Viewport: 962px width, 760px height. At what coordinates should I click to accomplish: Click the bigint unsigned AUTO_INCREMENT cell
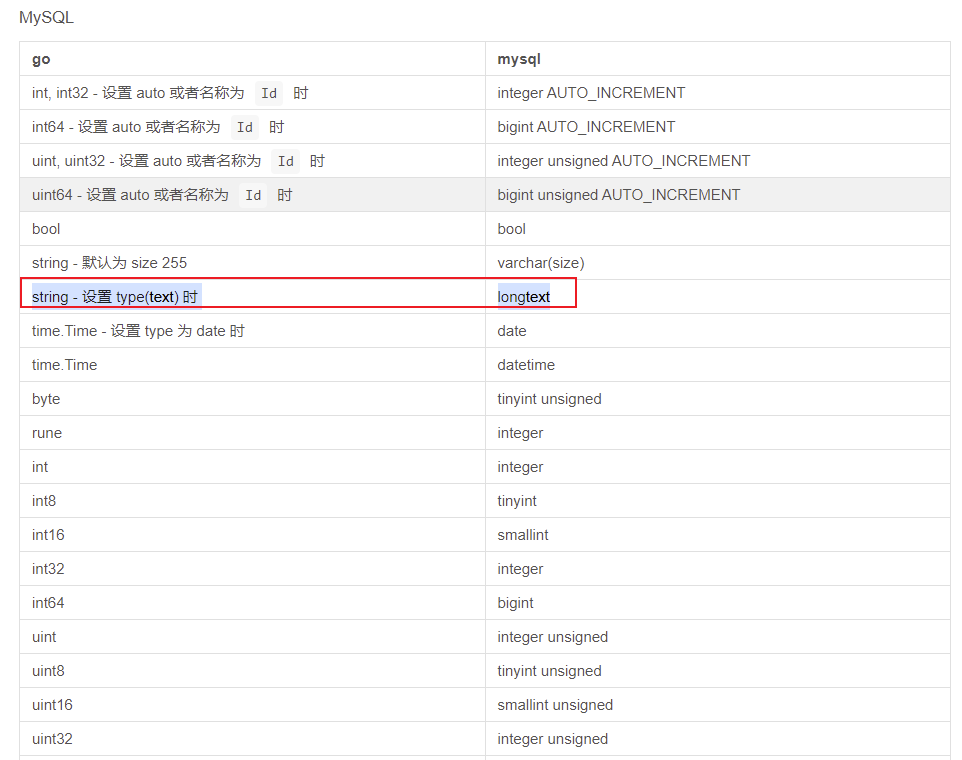pos(619,195)
